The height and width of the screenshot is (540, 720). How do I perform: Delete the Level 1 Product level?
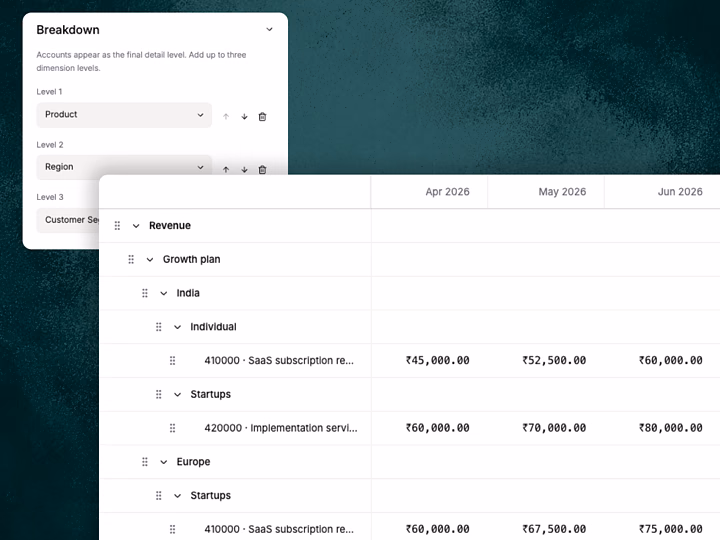(x=262, y=117)
